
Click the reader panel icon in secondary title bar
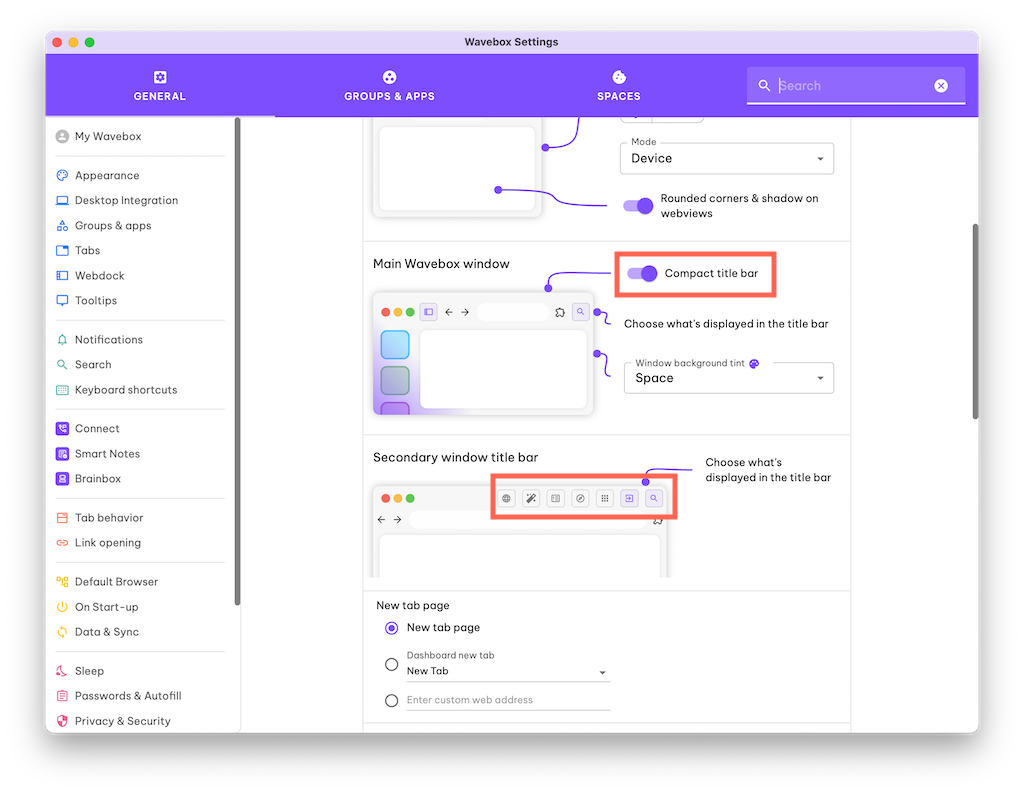point(555,498)
